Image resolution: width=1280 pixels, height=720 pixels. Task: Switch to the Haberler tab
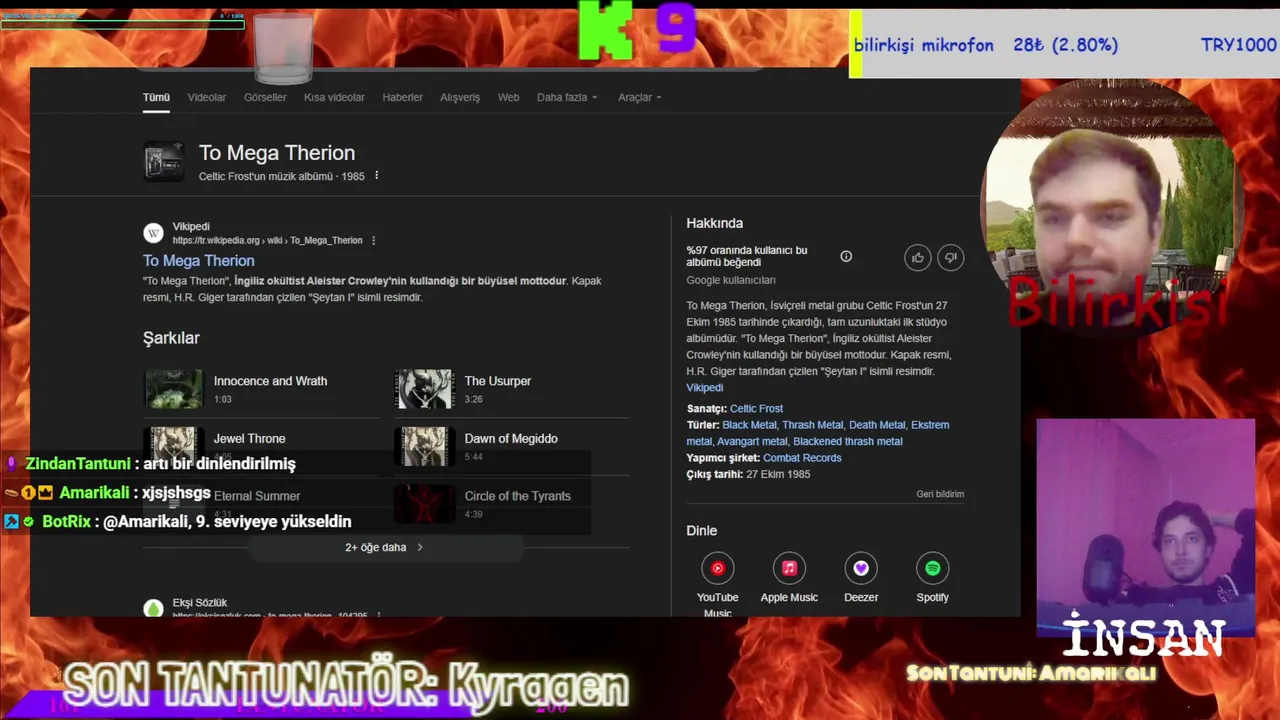click(x=402, y=97)
